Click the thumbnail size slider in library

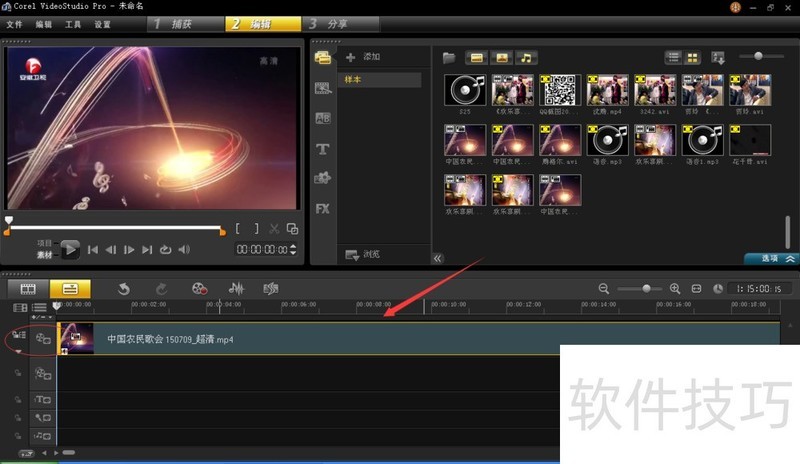click(762, 56)
